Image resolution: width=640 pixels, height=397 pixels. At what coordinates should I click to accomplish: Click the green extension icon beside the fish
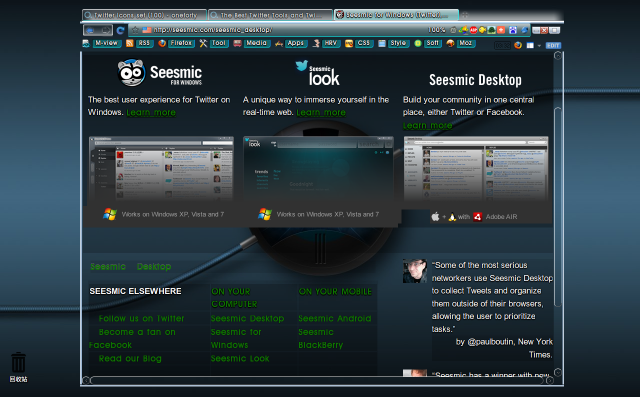coord(492,30)
